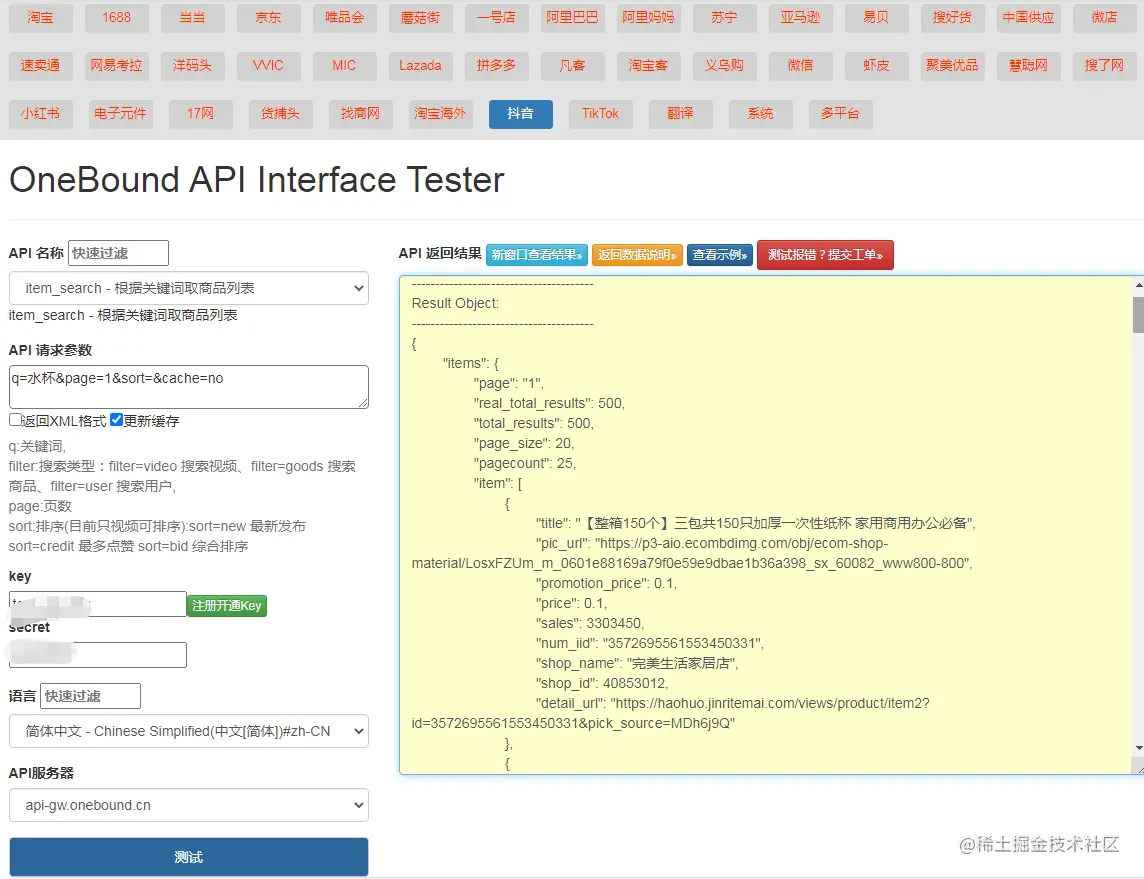Focus the key input field
Image resolution: width=1144 pixels, height=879 pixels.
(98, 604)
